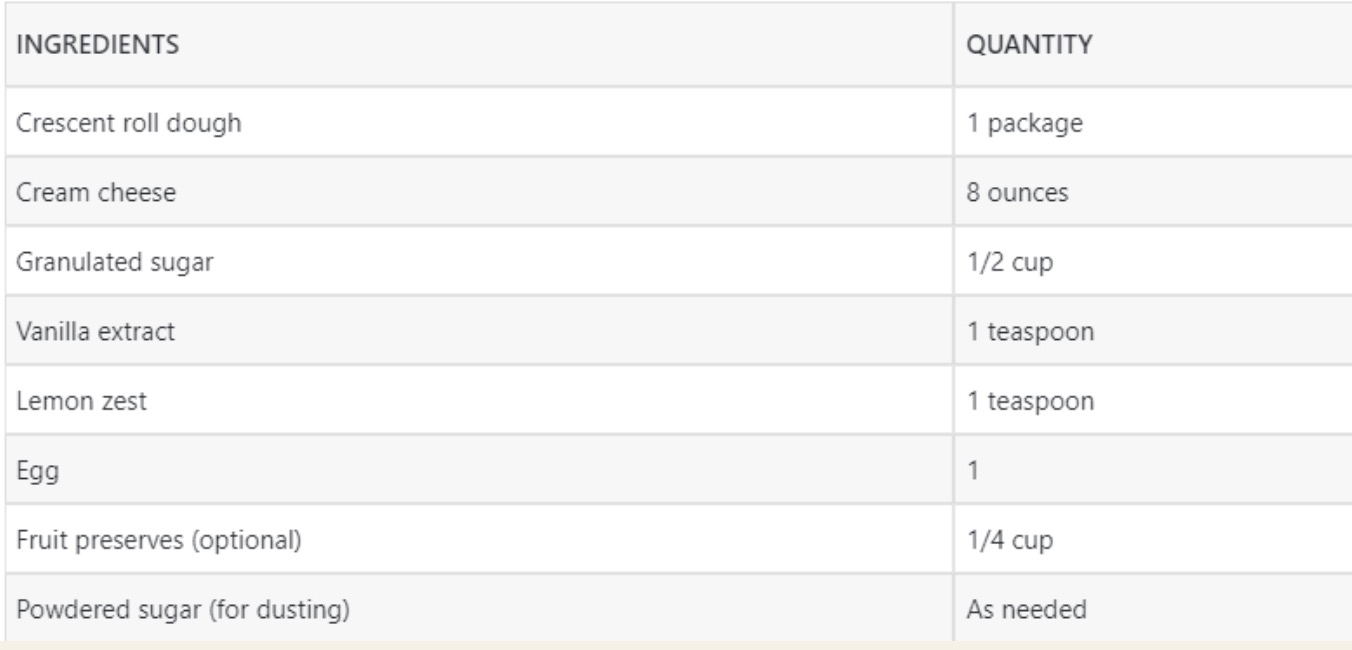Click the '8 ounces' quantity cell
This screenshot has height=650, width=1352.
[1014, 192]
